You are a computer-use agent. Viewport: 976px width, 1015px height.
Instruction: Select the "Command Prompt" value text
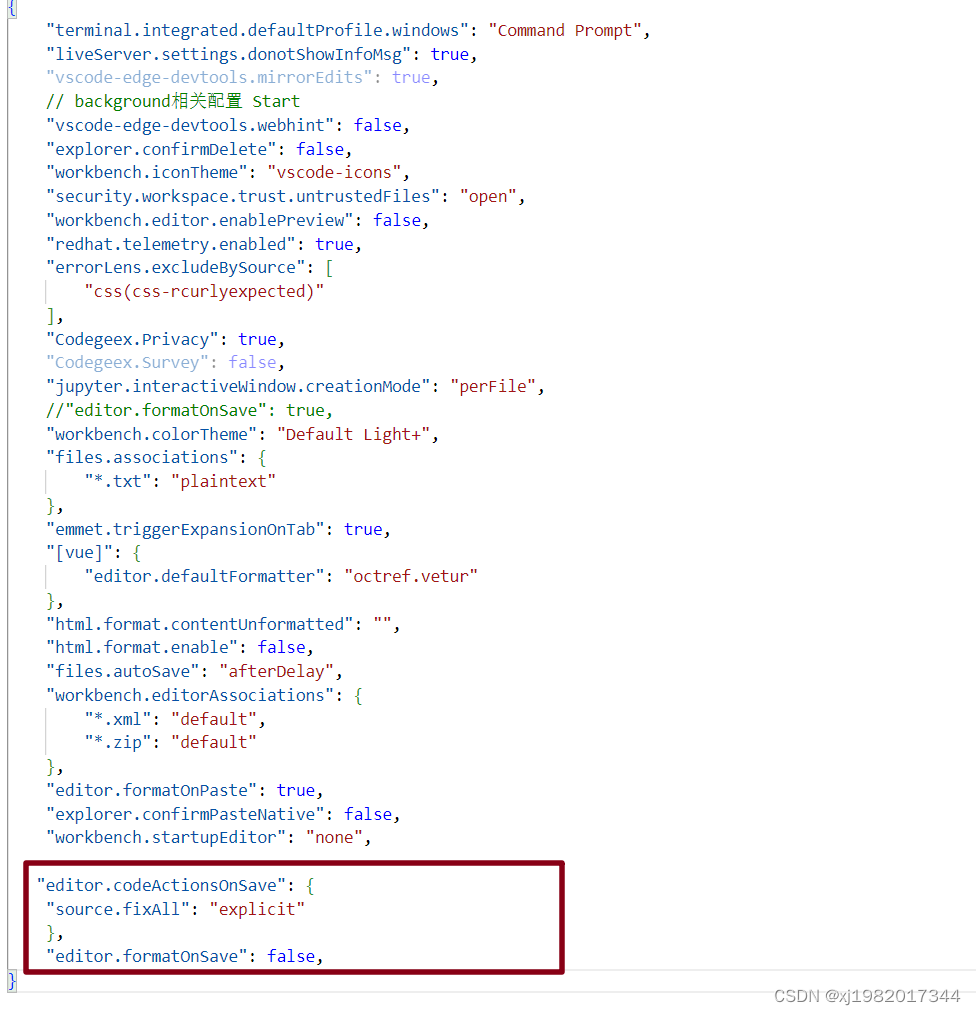pyautogui.click(x=564, y=30)
